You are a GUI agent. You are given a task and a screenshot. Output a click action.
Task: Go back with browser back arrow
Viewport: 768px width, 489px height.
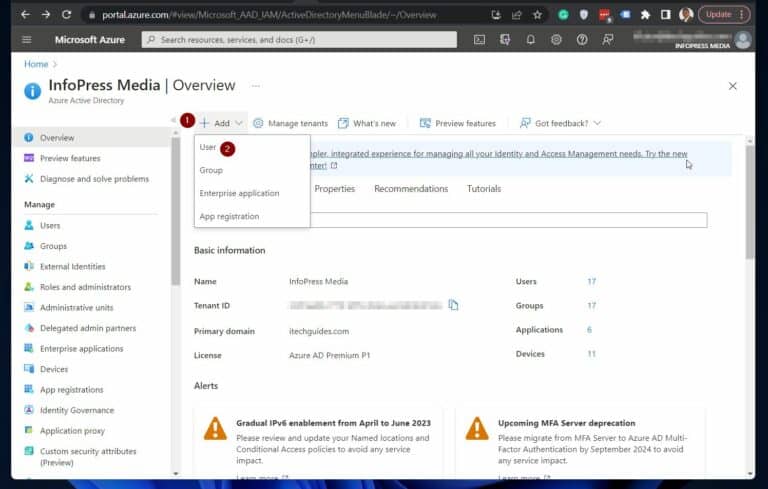pos(25,15)
